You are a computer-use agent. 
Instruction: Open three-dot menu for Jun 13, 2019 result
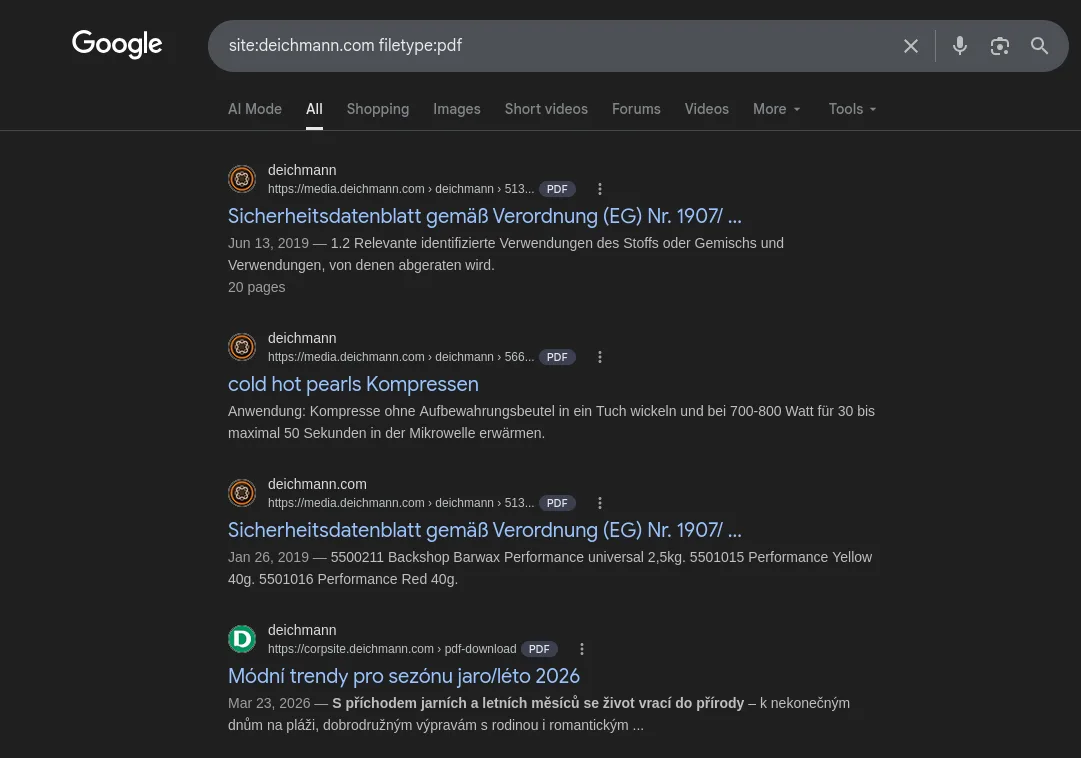point(600,189)
